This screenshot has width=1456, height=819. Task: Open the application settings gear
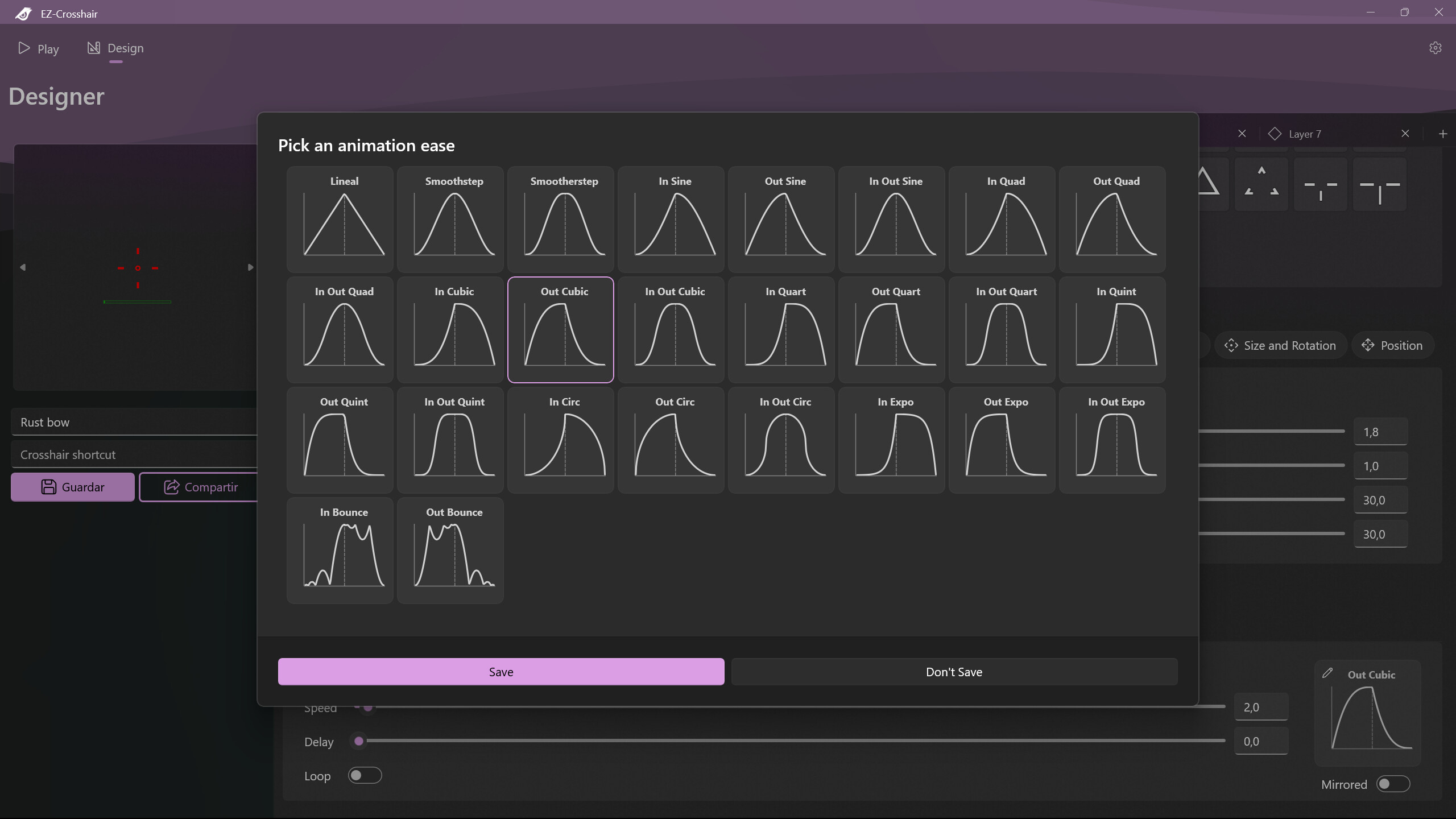[1436, 48]
